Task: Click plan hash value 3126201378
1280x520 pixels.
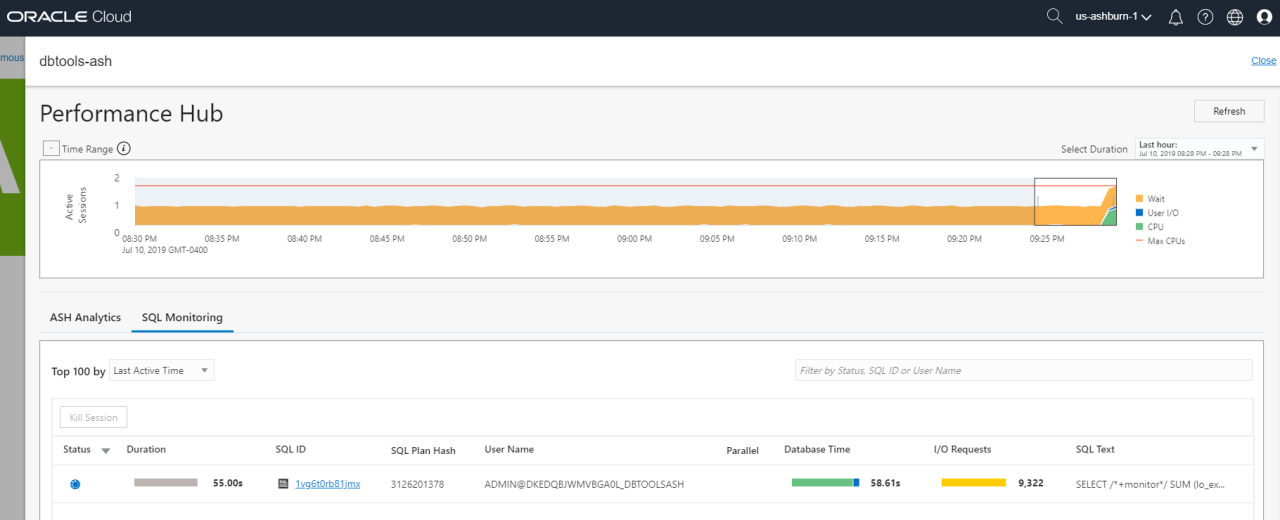Action: click(417, 484)
